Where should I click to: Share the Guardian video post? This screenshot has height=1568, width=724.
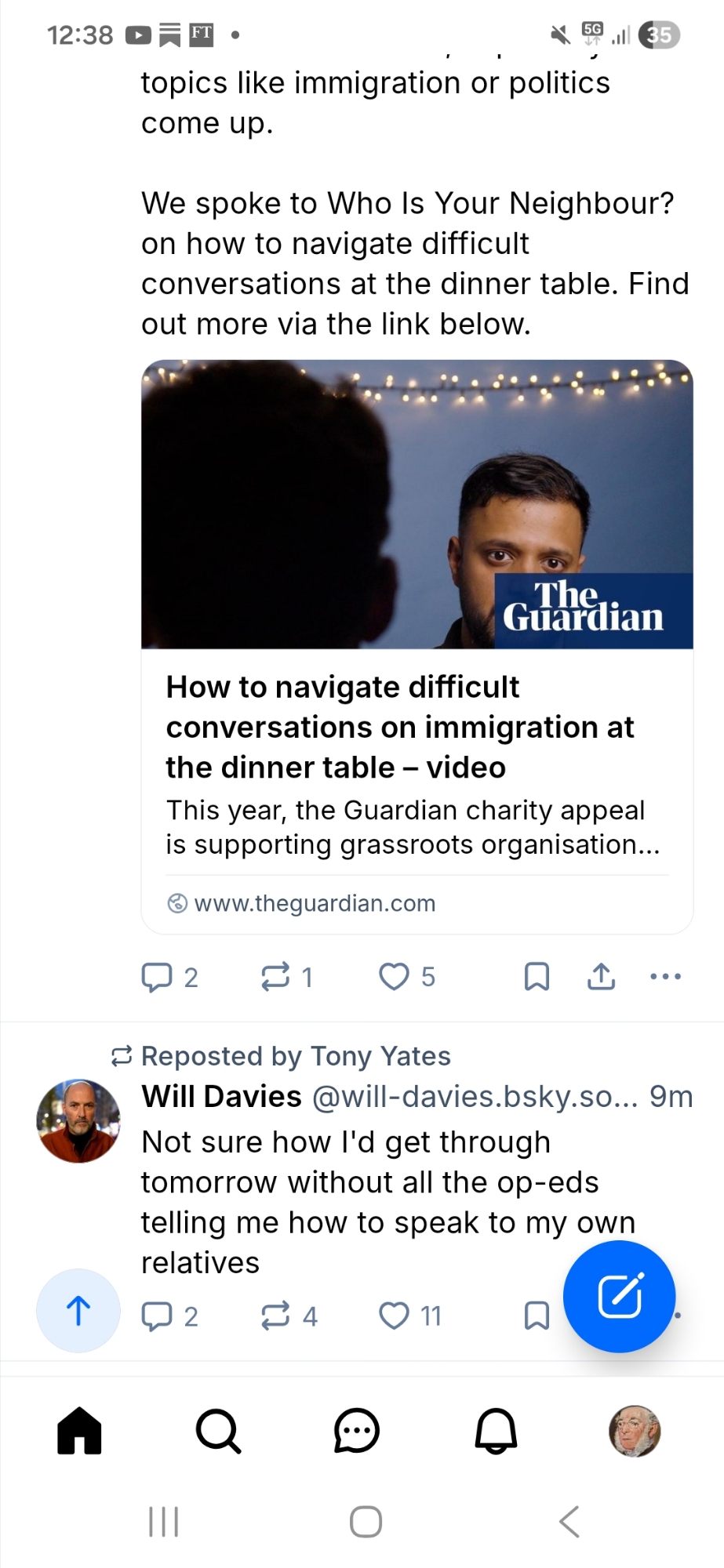tap(601, 977)
